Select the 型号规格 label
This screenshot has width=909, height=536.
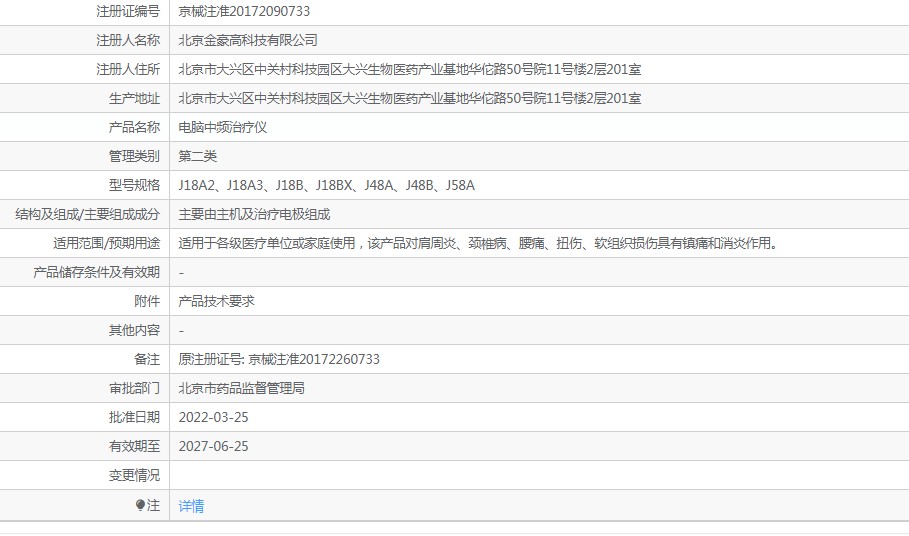click(134, 185)
